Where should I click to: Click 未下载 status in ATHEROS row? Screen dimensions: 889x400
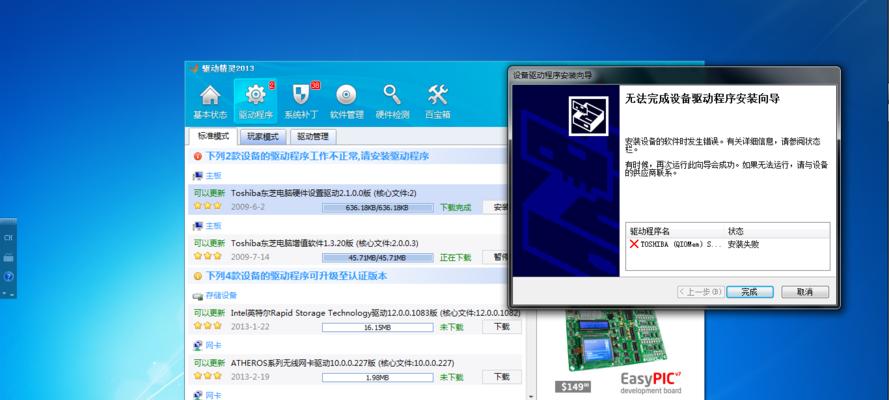click(452, 377)
